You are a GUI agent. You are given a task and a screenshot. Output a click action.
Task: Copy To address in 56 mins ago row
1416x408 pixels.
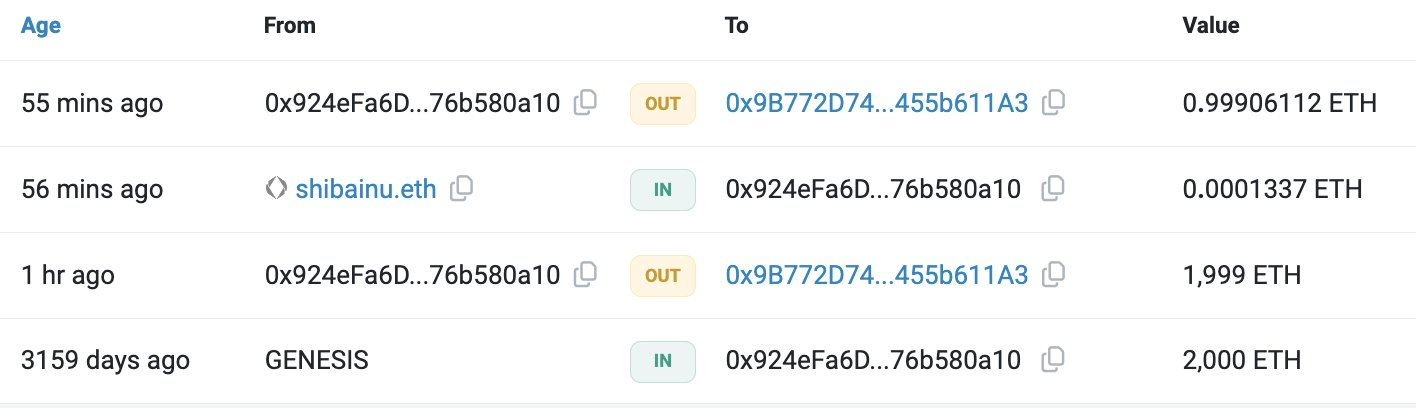pos(1053,189)
